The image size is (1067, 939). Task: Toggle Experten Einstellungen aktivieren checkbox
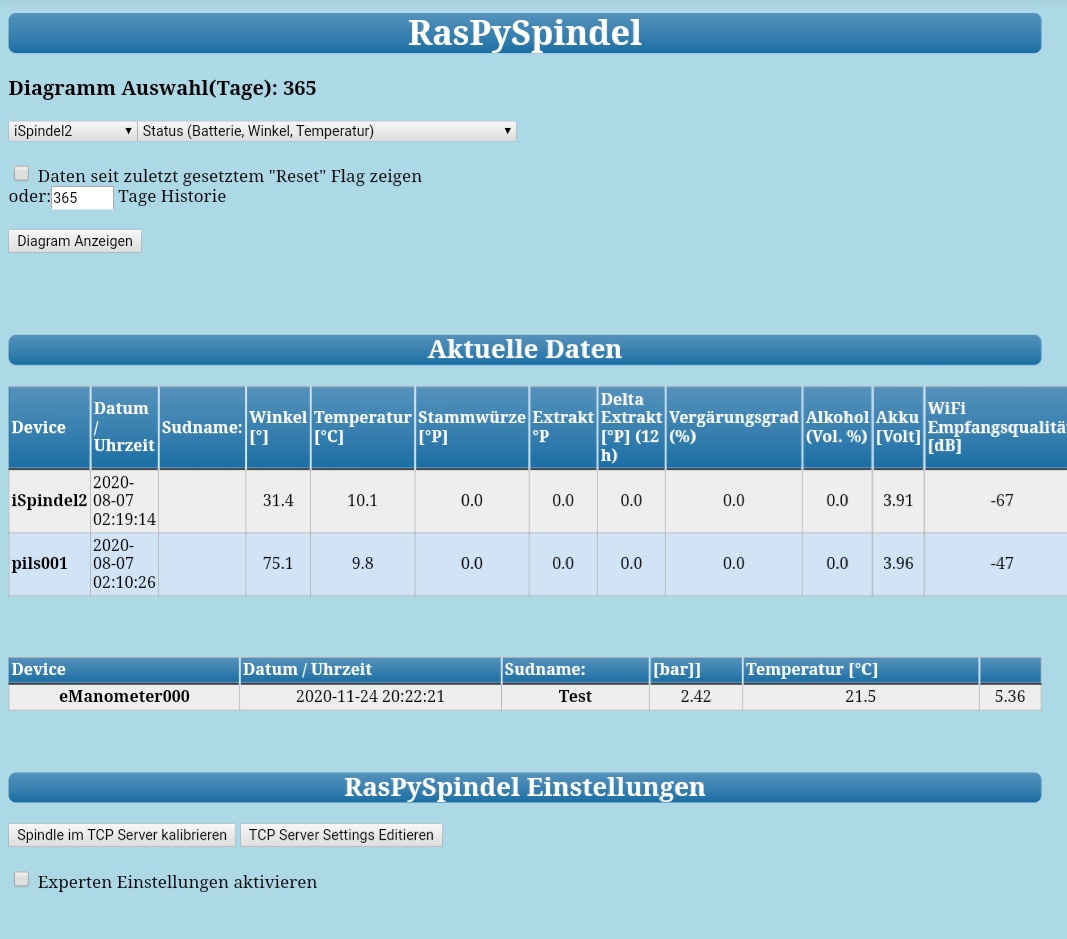click(x=21, y=880)
